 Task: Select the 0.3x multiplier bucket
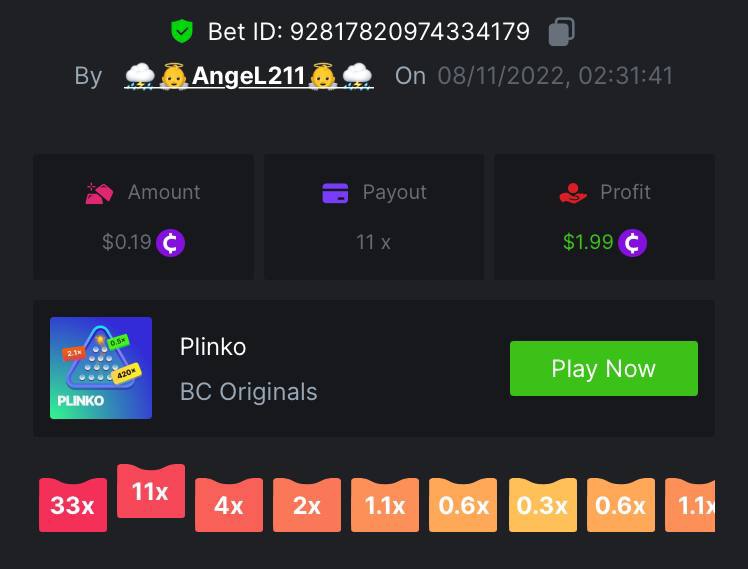542,505
